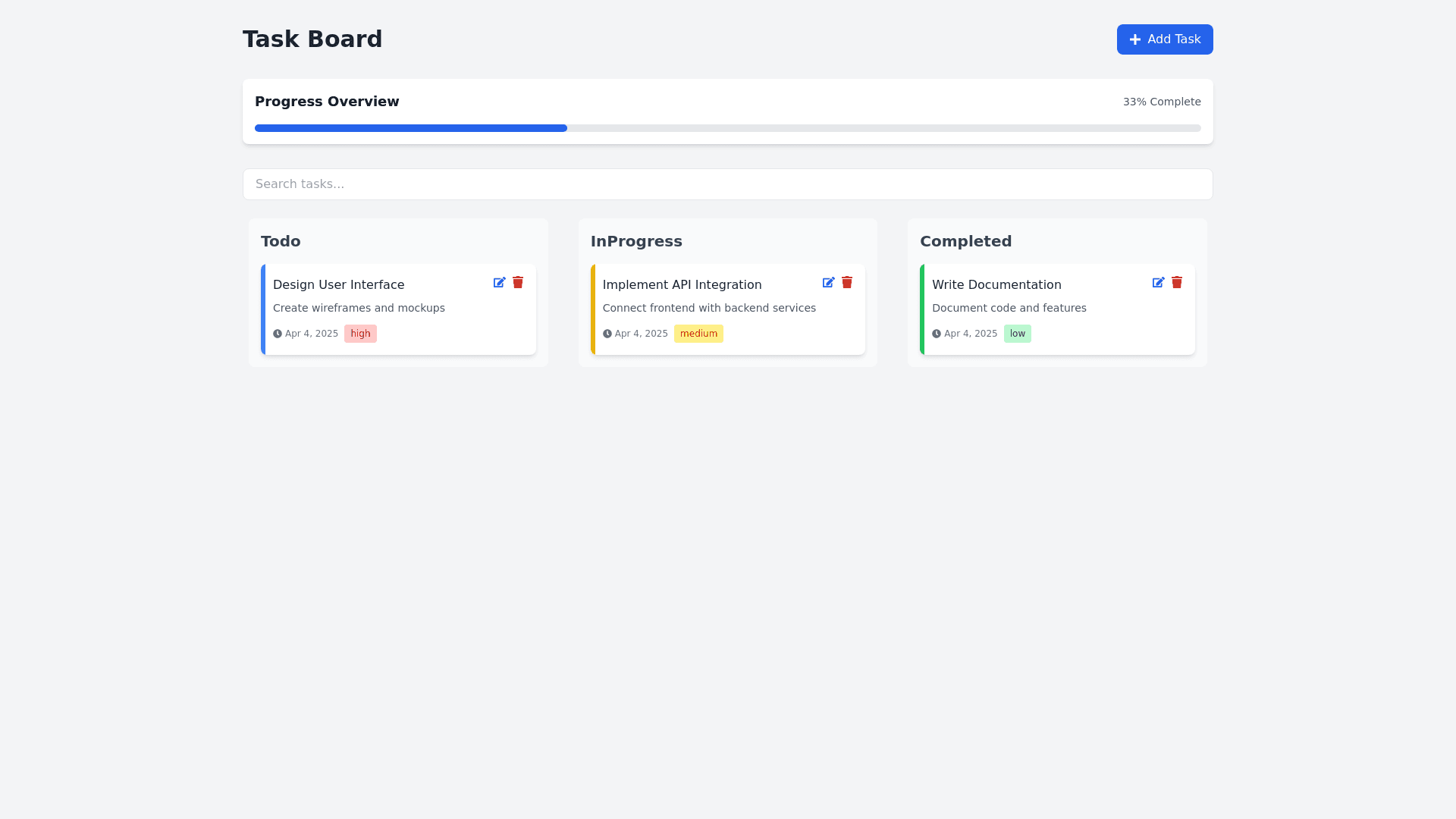Focus the Search tasks input field

pos(727,184)
